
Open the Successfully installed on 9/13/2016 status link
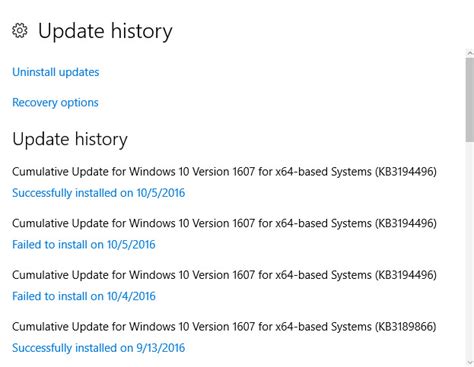tap(99, 348)
